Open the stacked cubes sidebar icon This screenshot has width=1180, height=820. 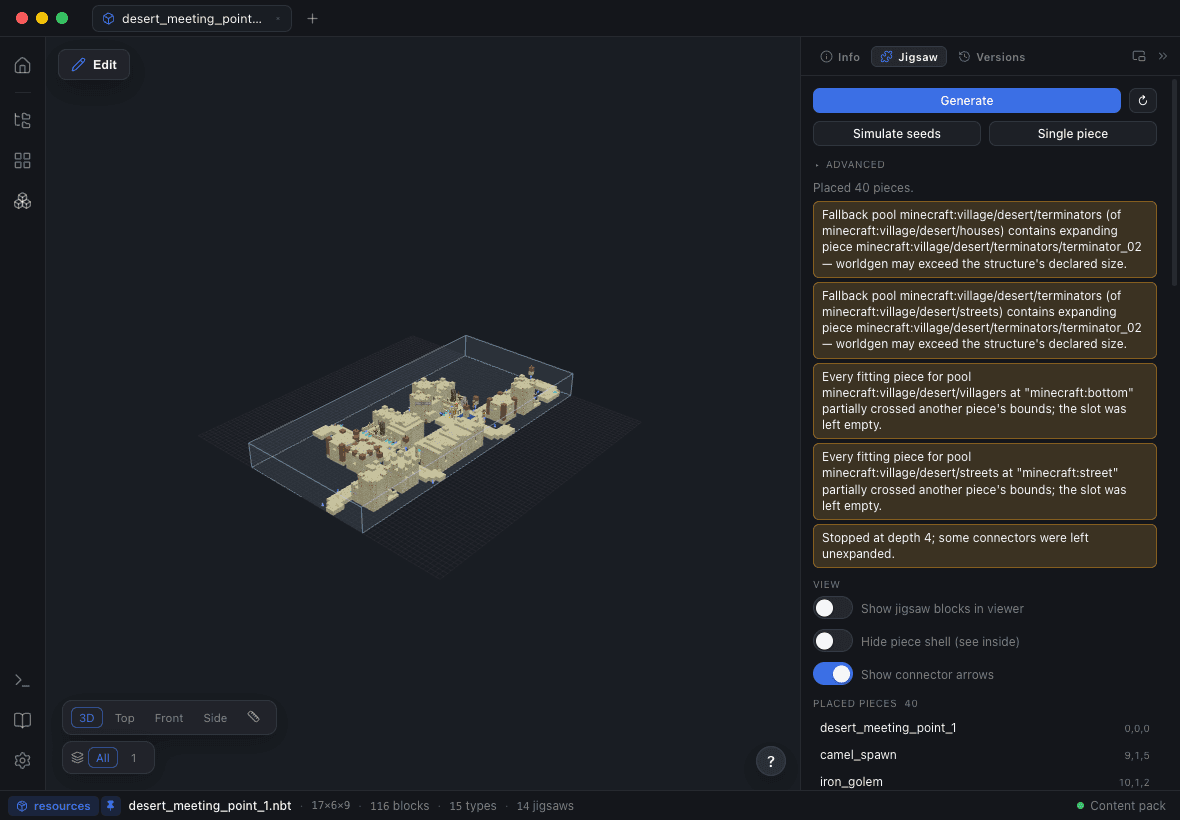[23, 201]
